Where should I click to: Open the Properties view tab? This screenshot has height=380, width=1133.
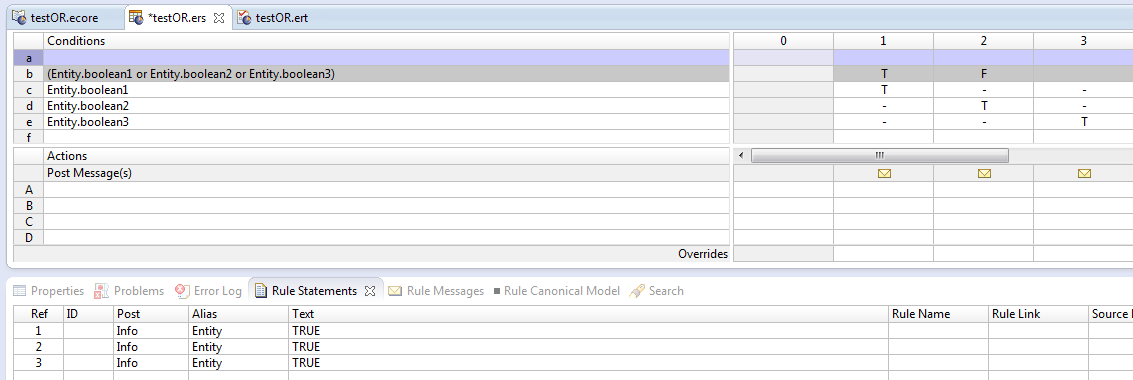click(48, 290)
